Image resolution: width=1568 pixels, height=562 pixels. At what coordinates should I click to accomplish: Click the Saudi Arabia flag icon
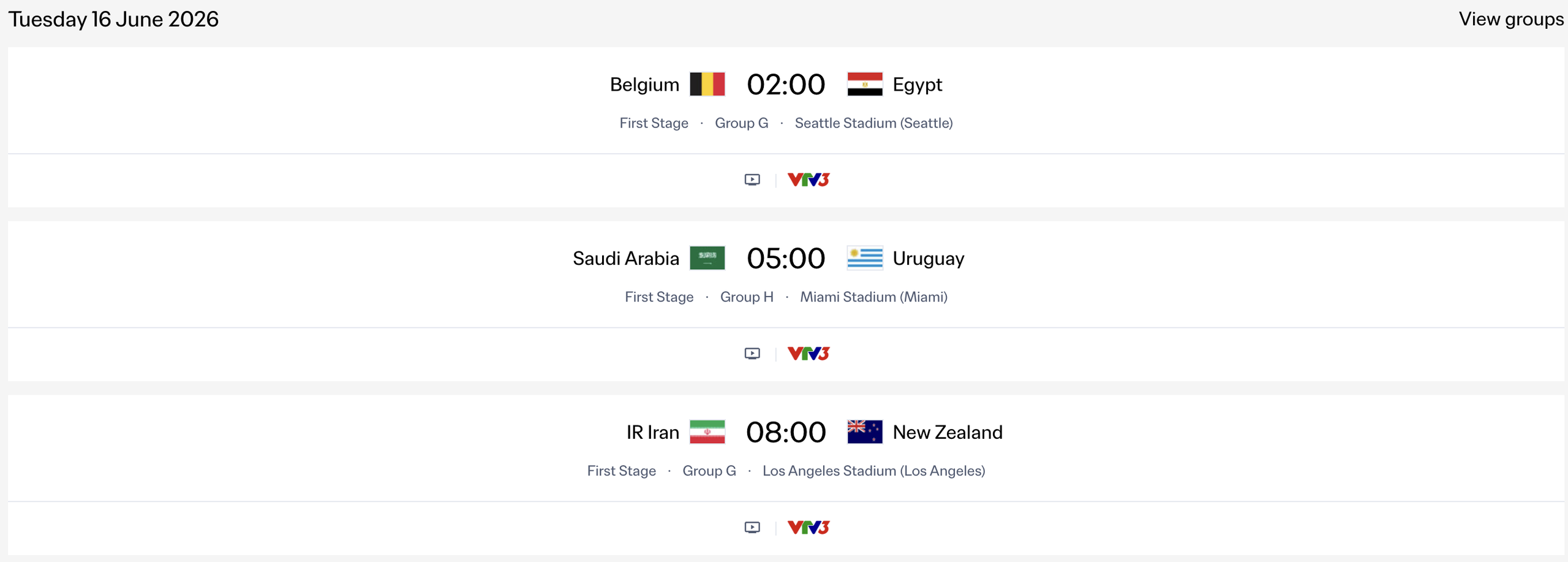pyautogui.click(x=707, y=258)
